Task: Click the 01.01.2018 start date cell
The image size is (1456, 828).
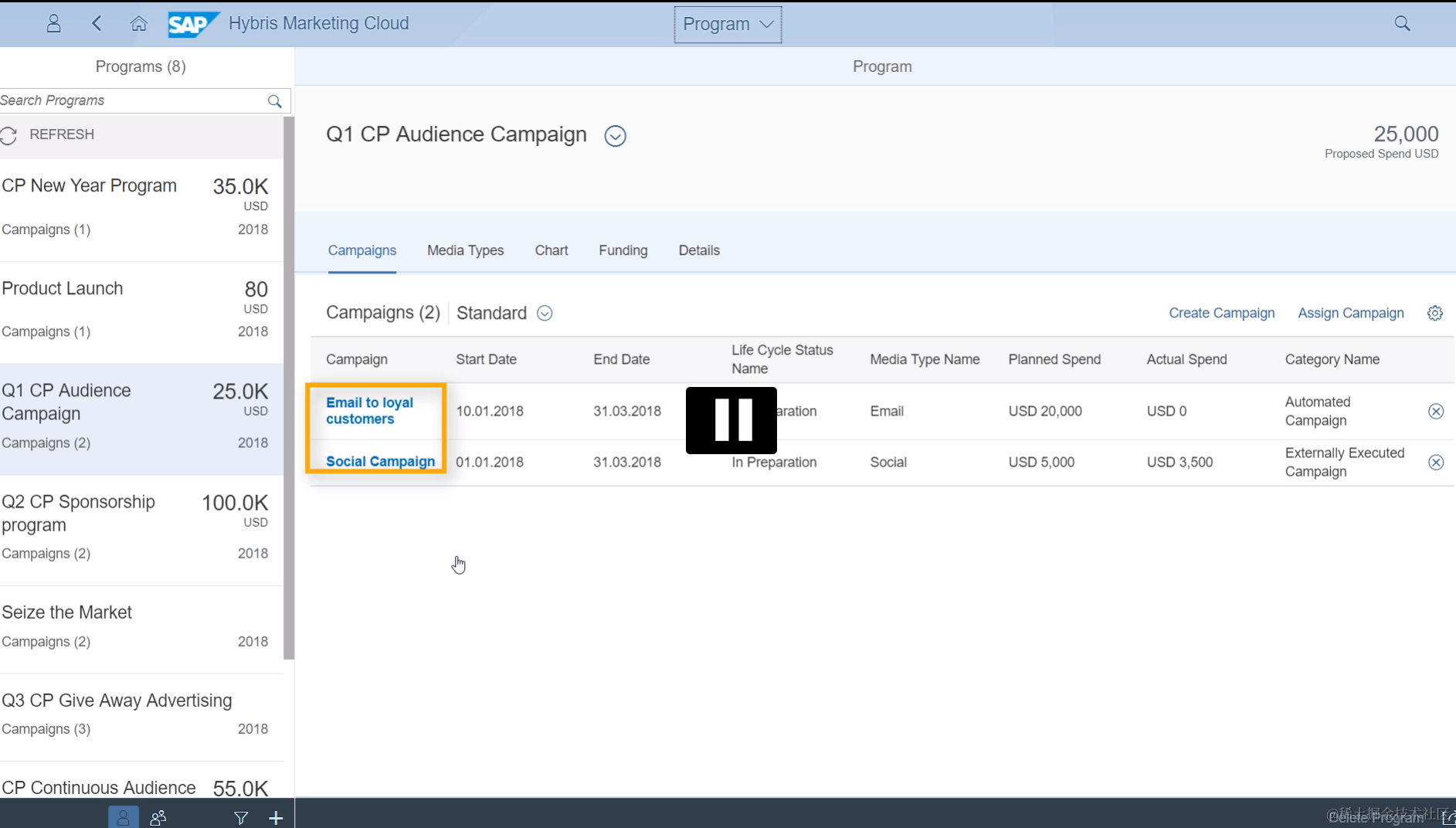Action: 490,462
